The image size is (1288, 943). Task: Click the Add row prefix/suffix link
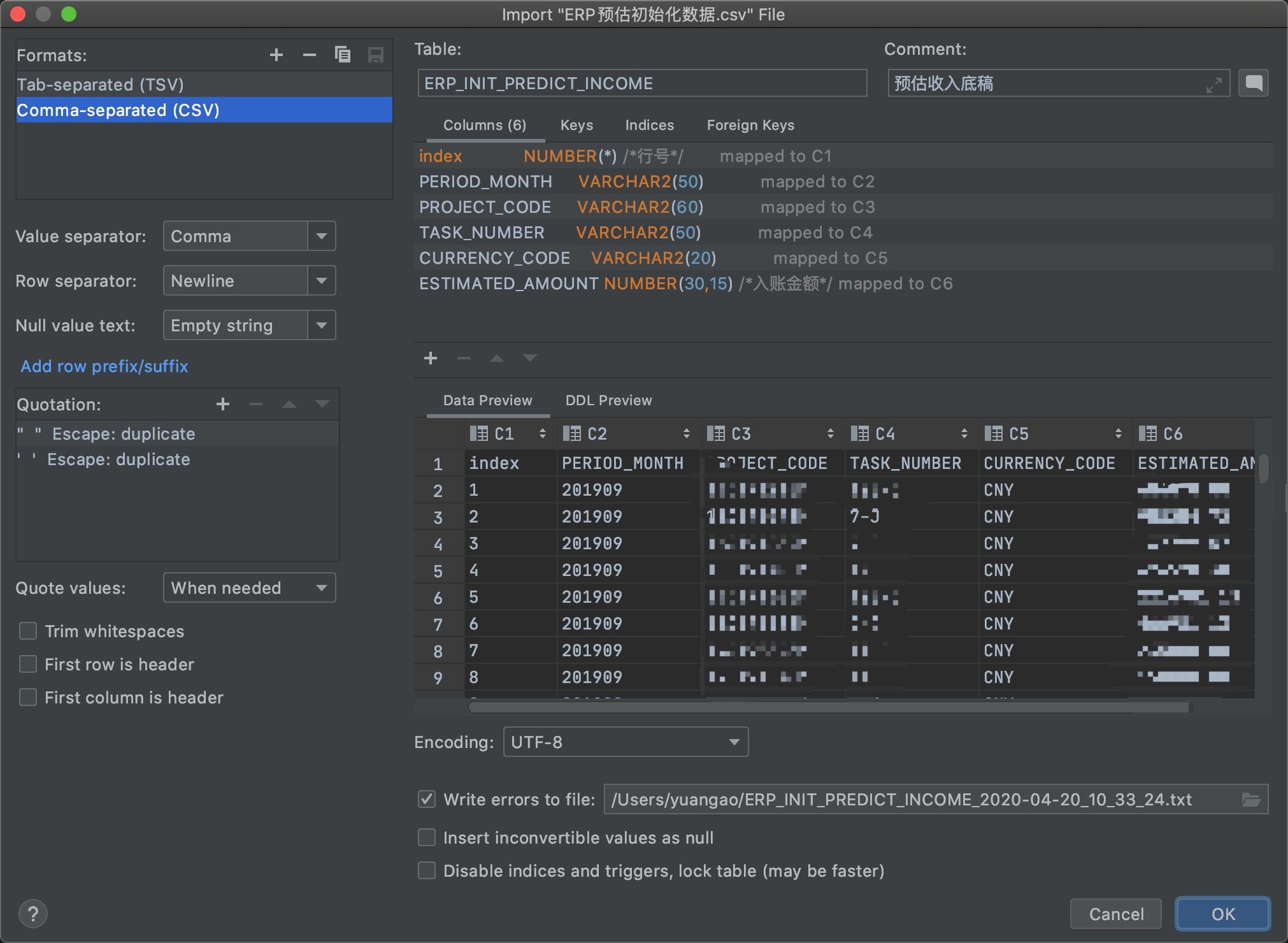[104, 366]
